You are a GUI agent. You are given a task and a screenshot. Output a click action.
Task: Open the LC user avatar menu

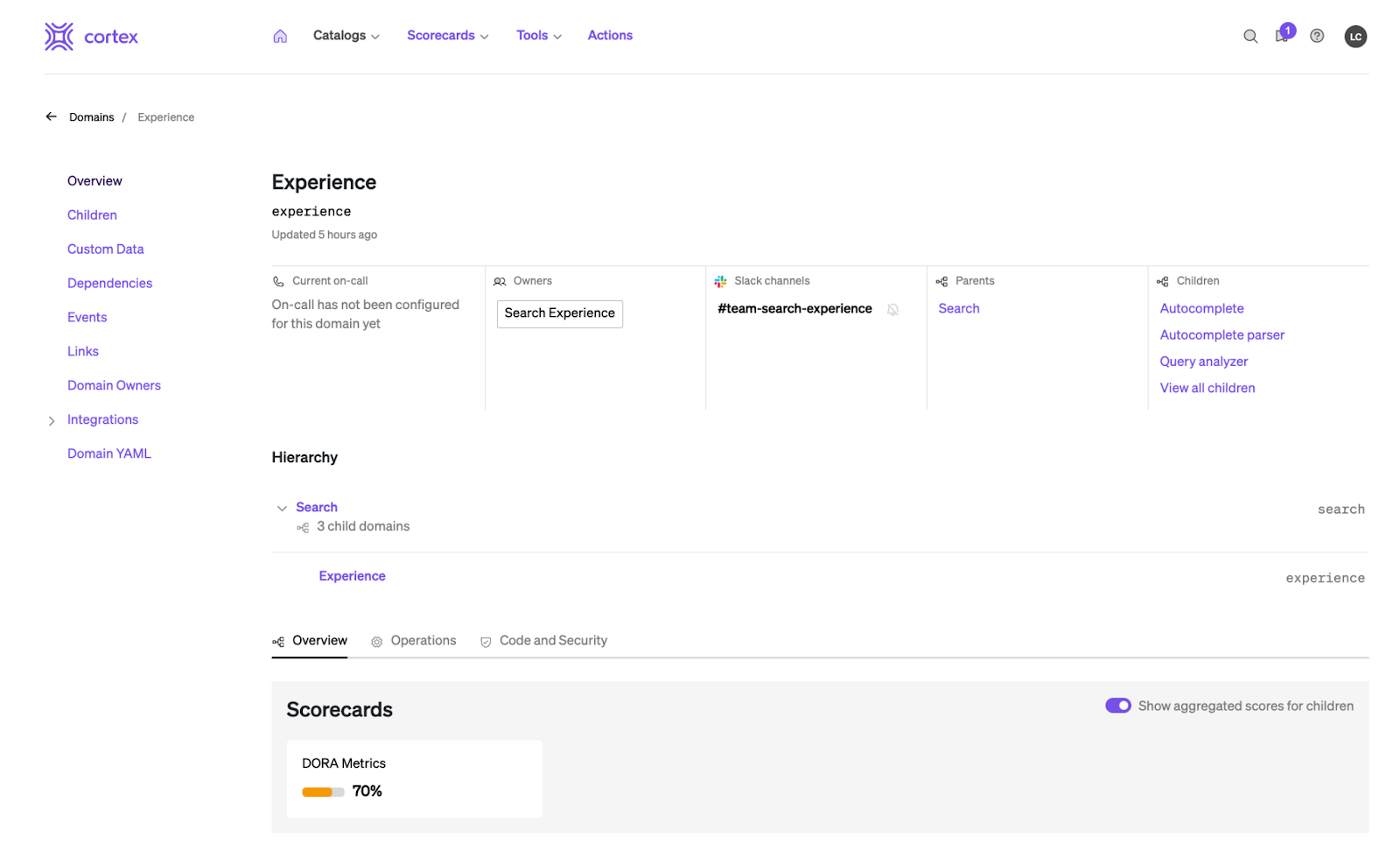(1355, 37)
